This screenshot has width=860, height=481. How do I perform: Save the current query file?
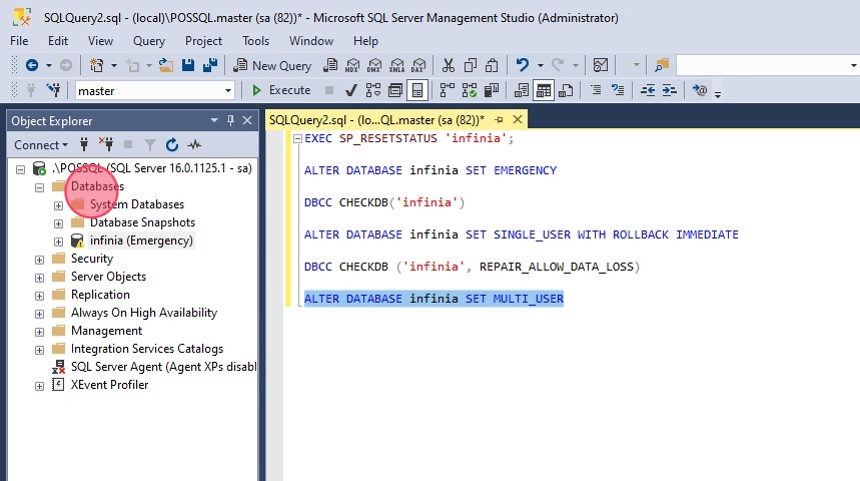pos(188,65)
